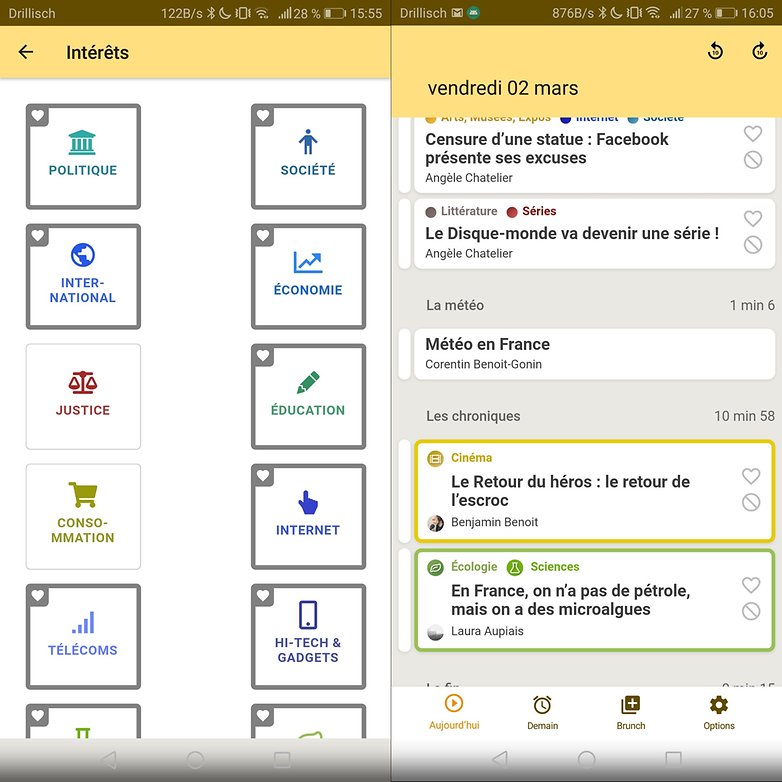The image size is (782, 782).
Task: Tap the mail notification icon in status bar
Action: (457, 13)
